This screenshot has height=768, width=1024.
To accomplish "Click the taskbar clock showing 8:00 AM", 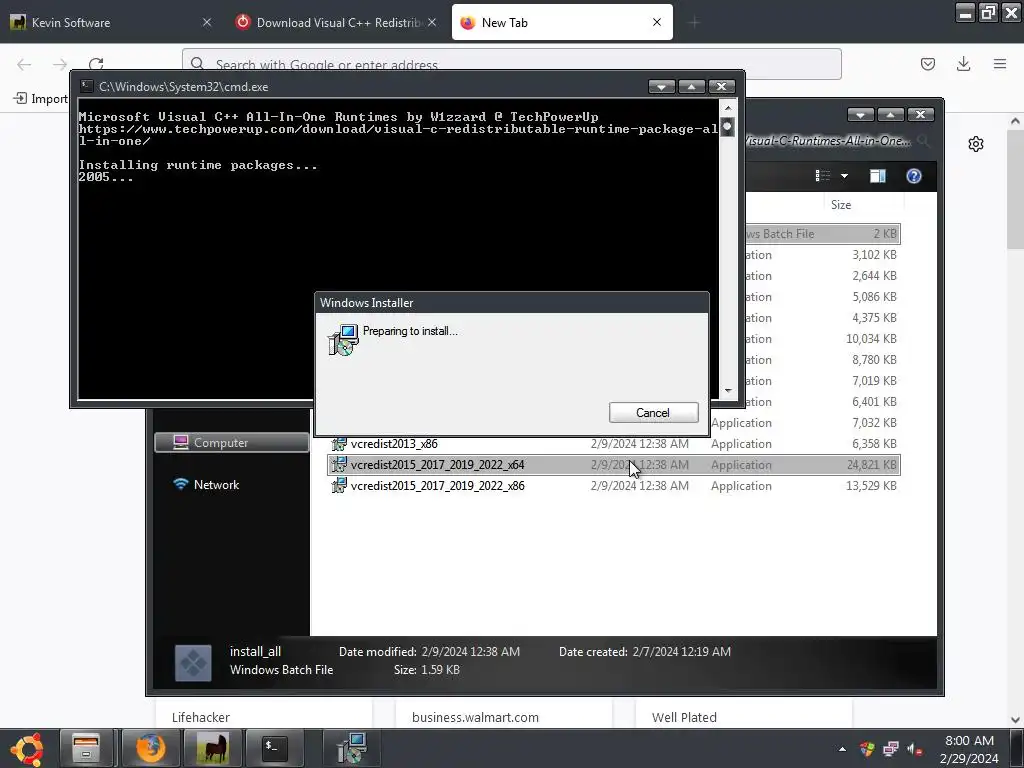I will pos(969,749).
